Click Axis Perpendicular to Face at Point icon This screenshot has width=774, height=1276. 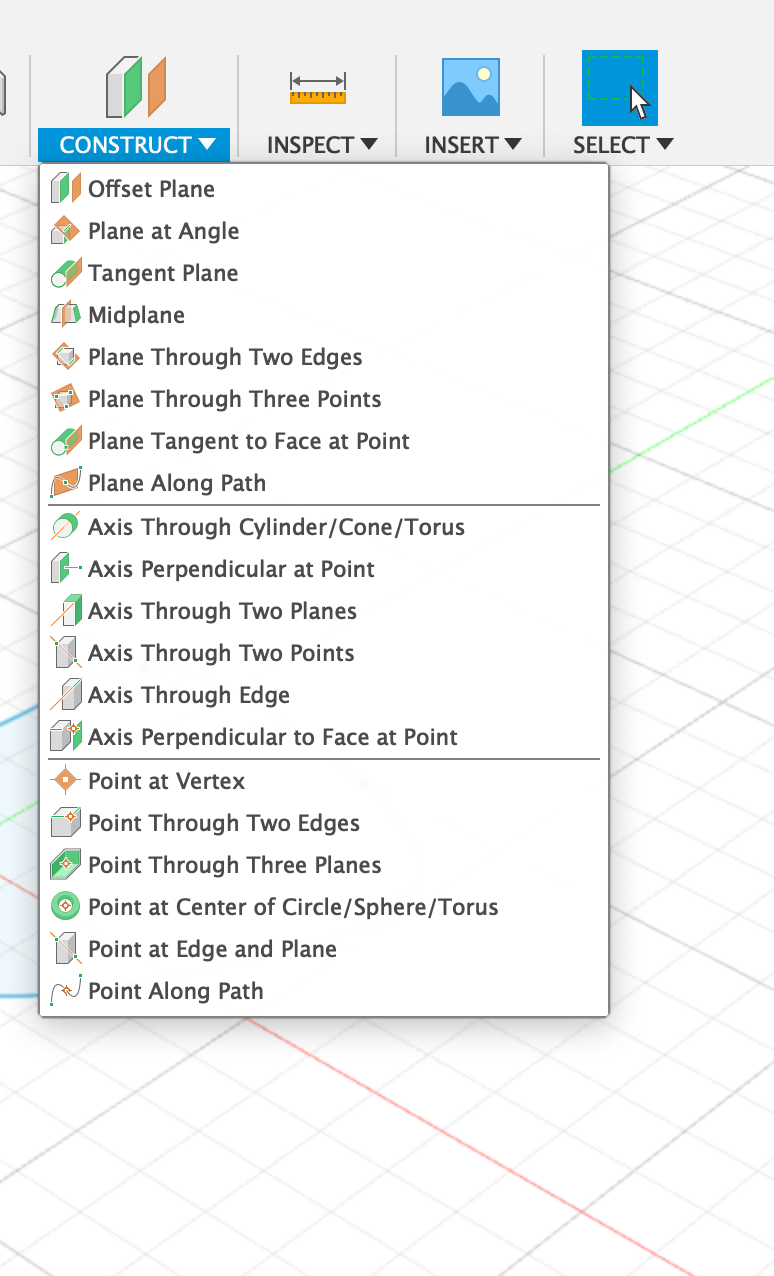[x=65, y=736]
